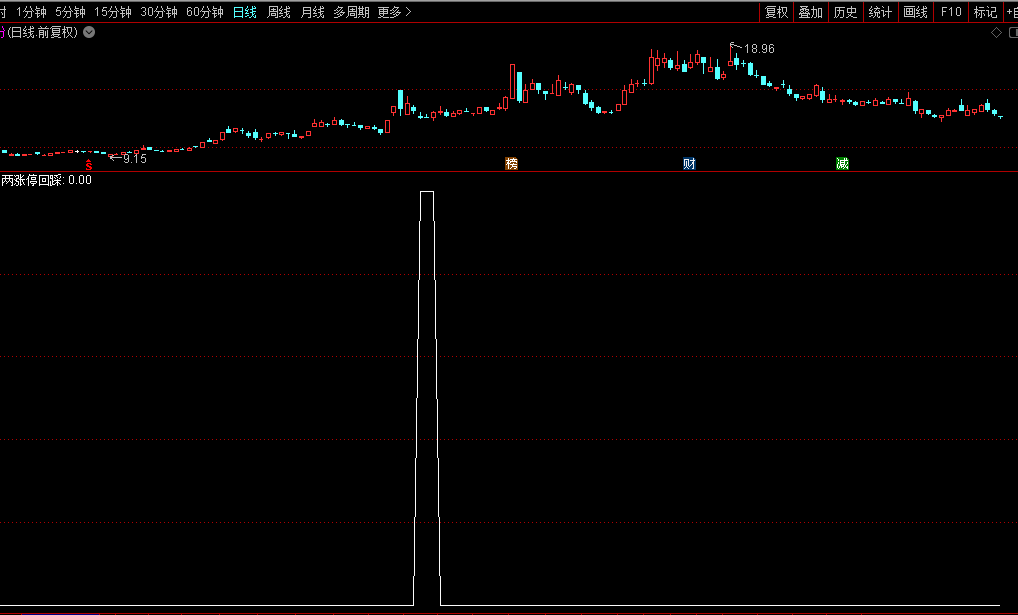
Task: Click the 统计 statistics button
Action: point(880,12)
